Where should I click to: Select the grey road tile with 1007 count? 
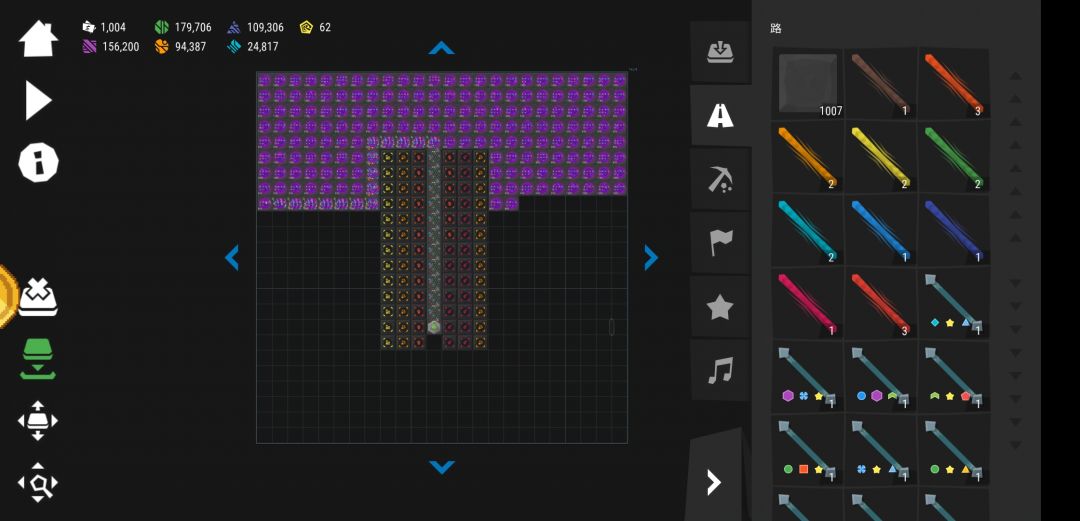pos(808,83)
